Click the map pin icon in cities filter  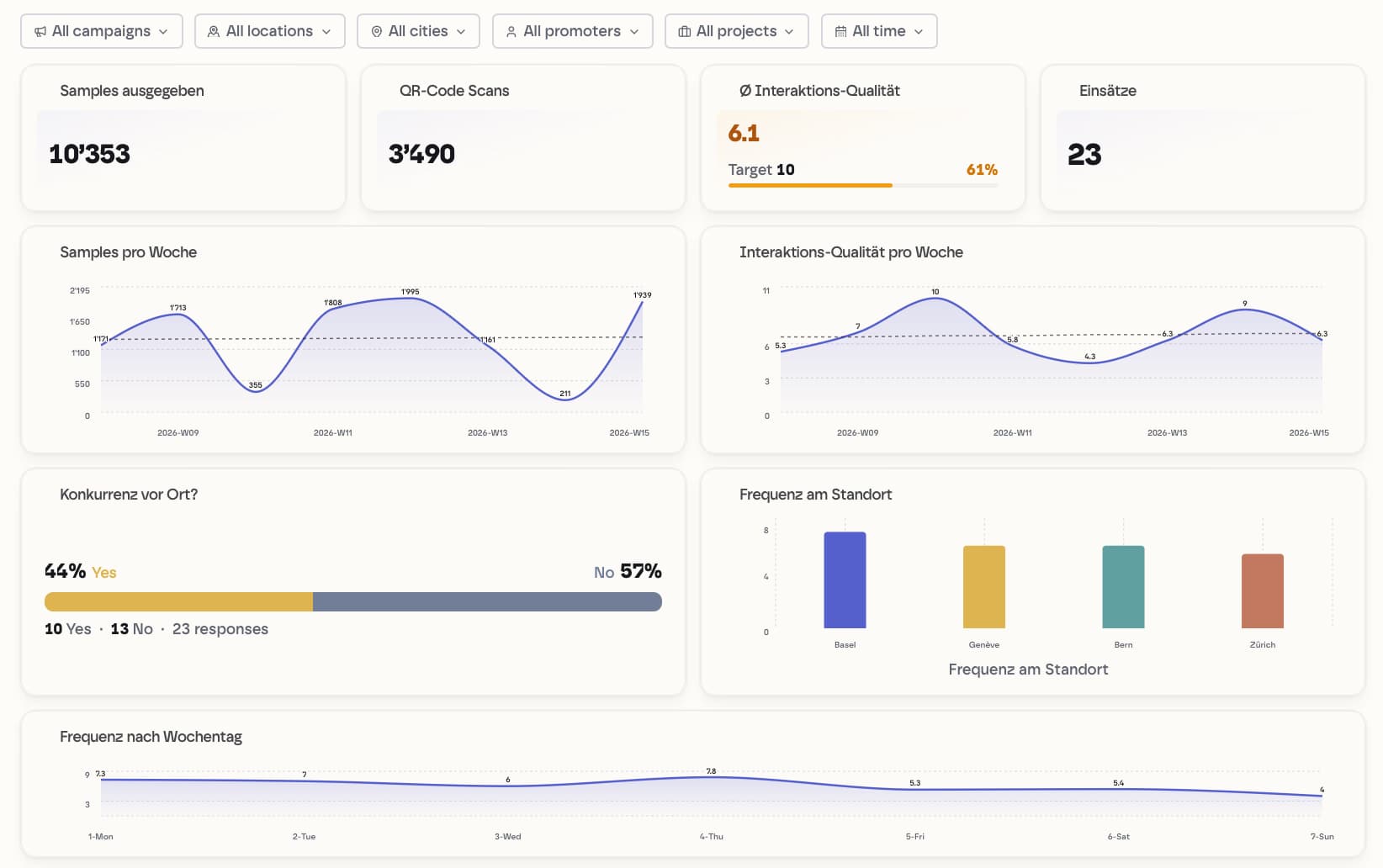point(377,32)
